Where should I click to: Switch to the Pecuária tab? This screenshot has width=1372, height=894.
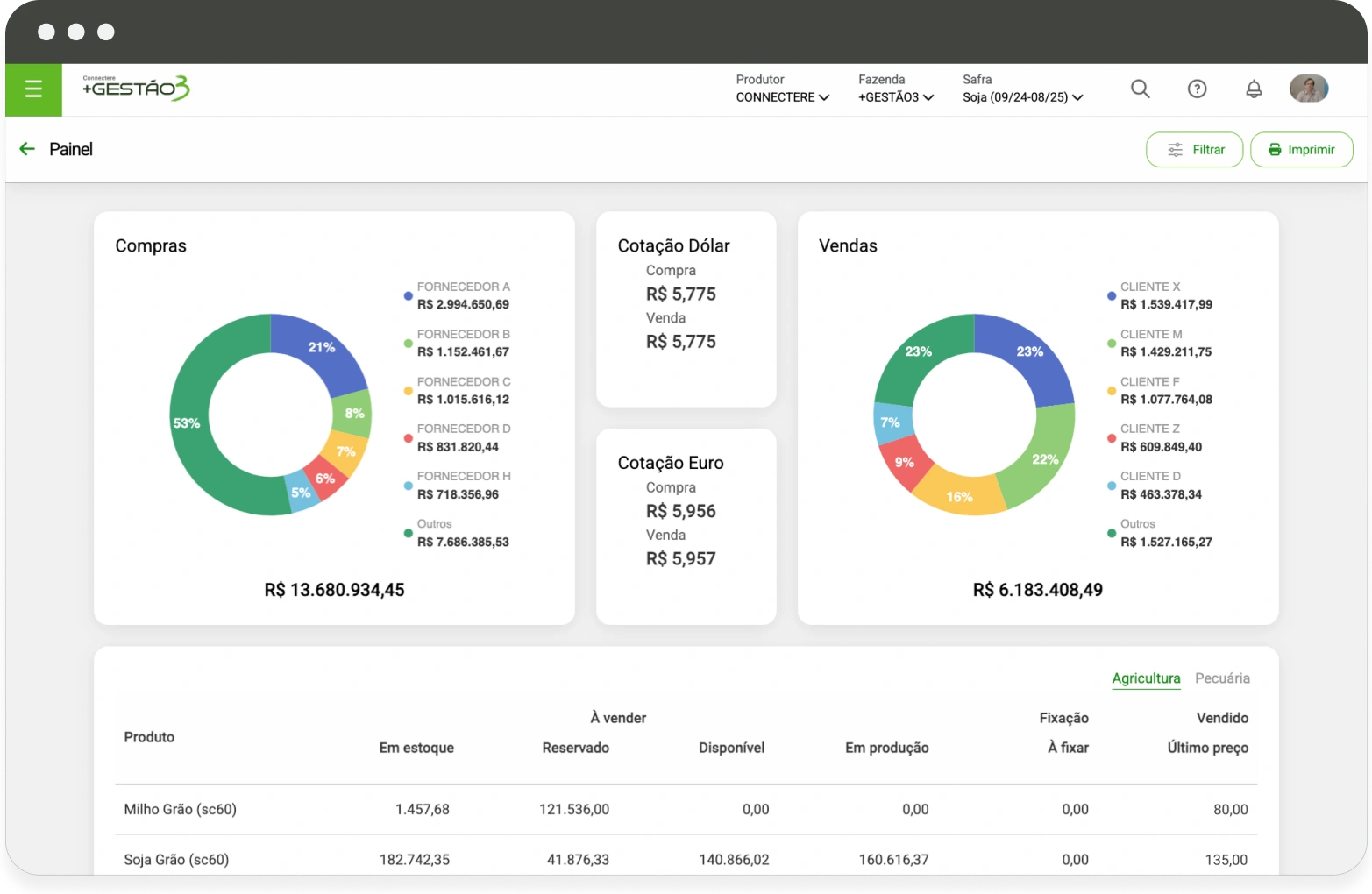click(x=1222, y=678)
